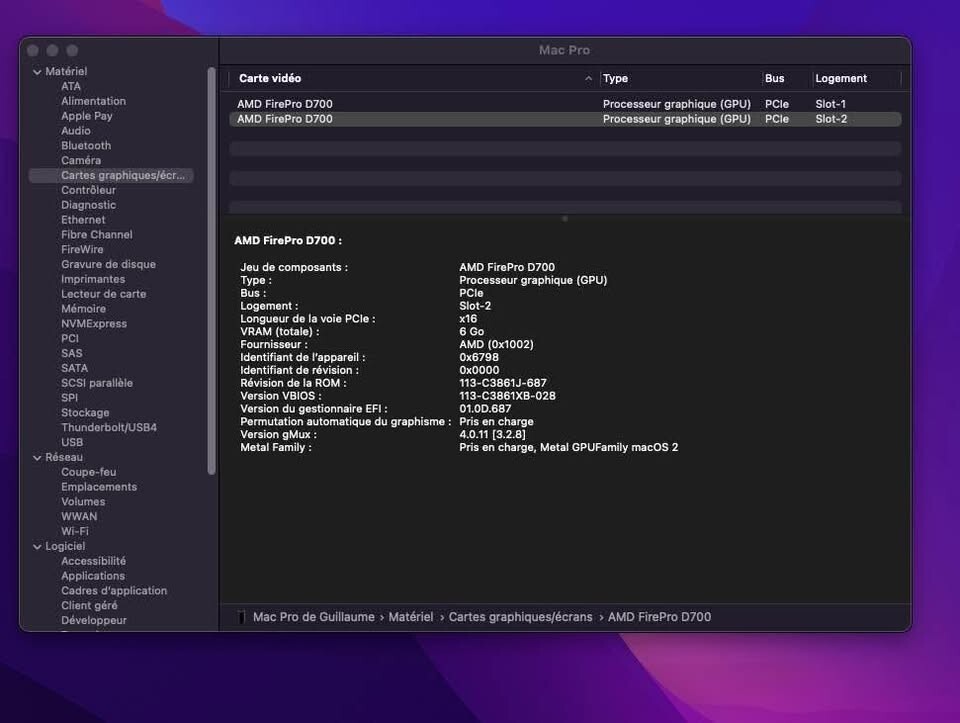This screenshot has width=960, height=723.
Task: Select the AMD FirePro D700 Slot-2 row
Action: [x=565, y=119]
